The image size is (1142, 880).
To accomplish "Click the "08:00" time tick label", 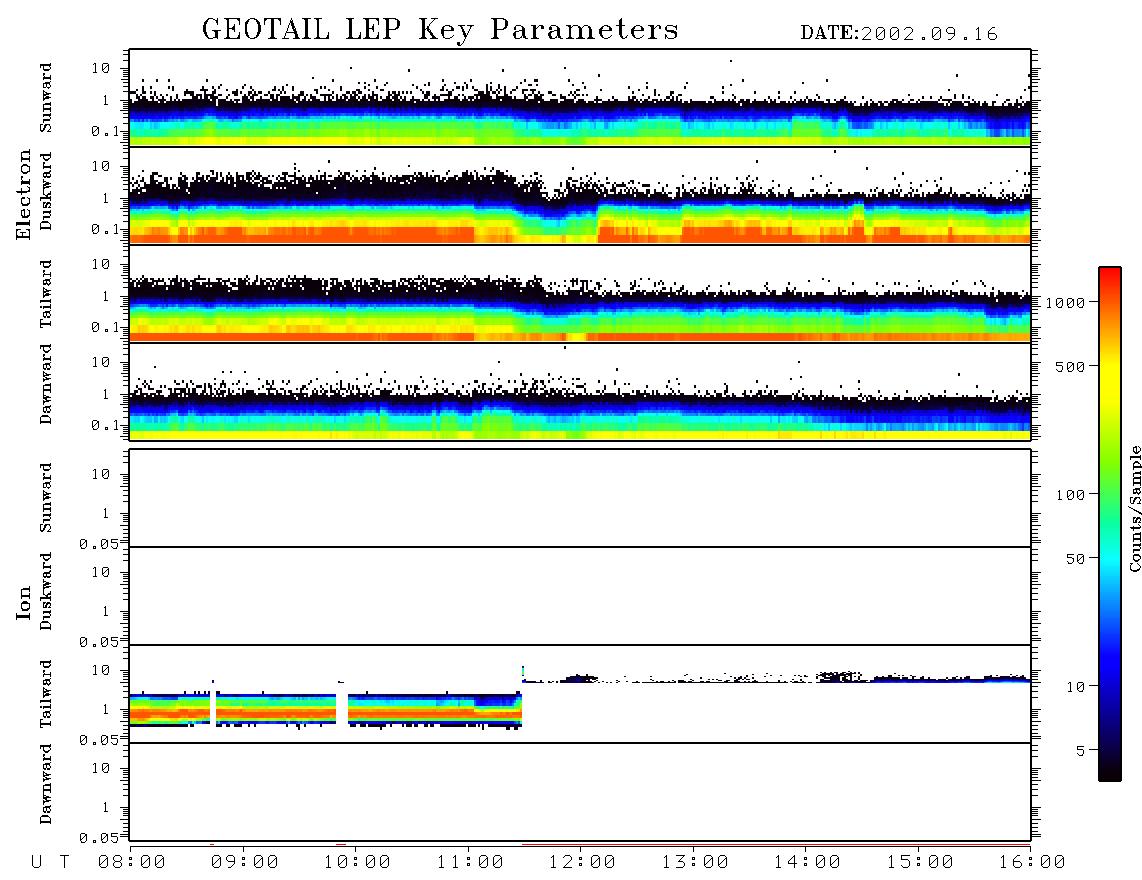I will pyautogui.click(x=132, y=863).
